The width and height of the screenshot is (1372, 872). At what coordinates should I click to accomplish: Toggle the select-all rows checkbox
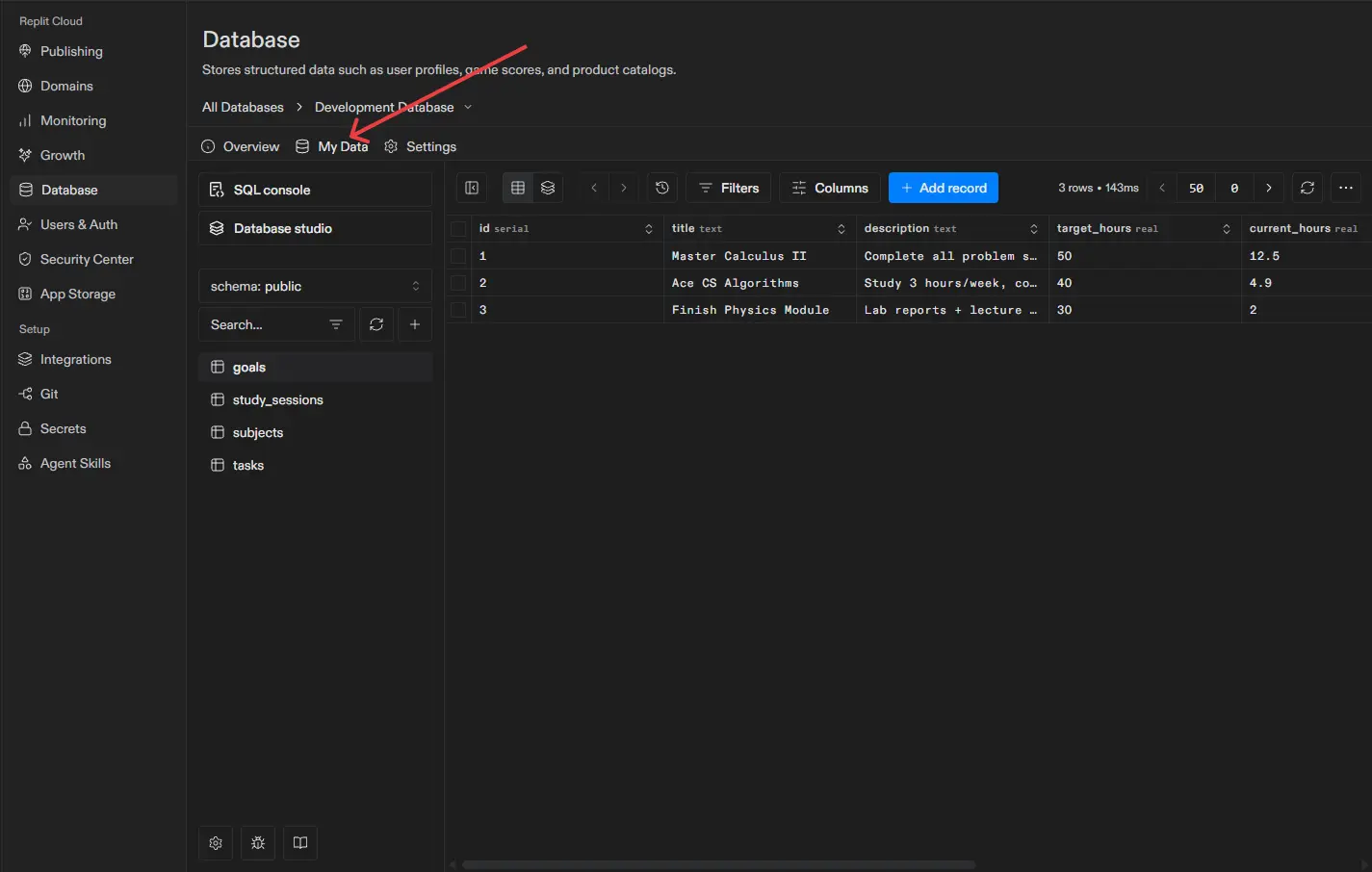[x=458, y=228]
